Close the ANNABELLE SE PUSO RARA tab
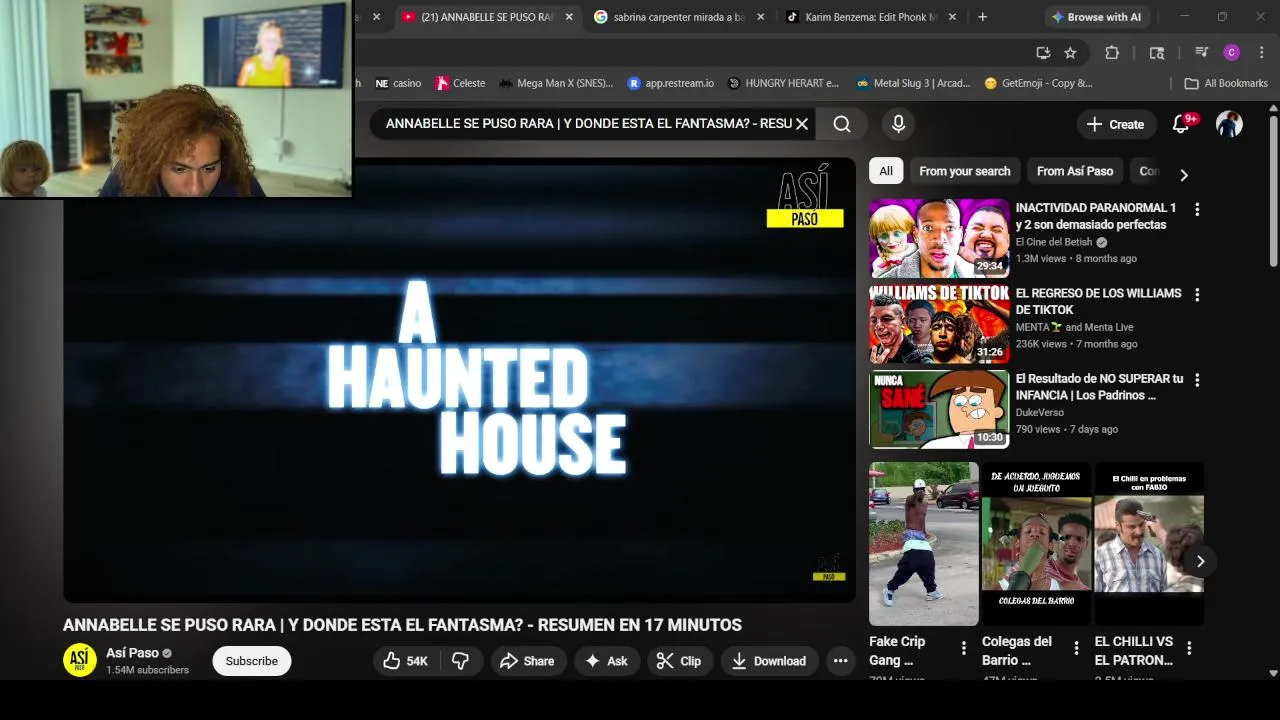Image resolution: width=1280 pixels, height=720 pixels. [x=569, y=17]
